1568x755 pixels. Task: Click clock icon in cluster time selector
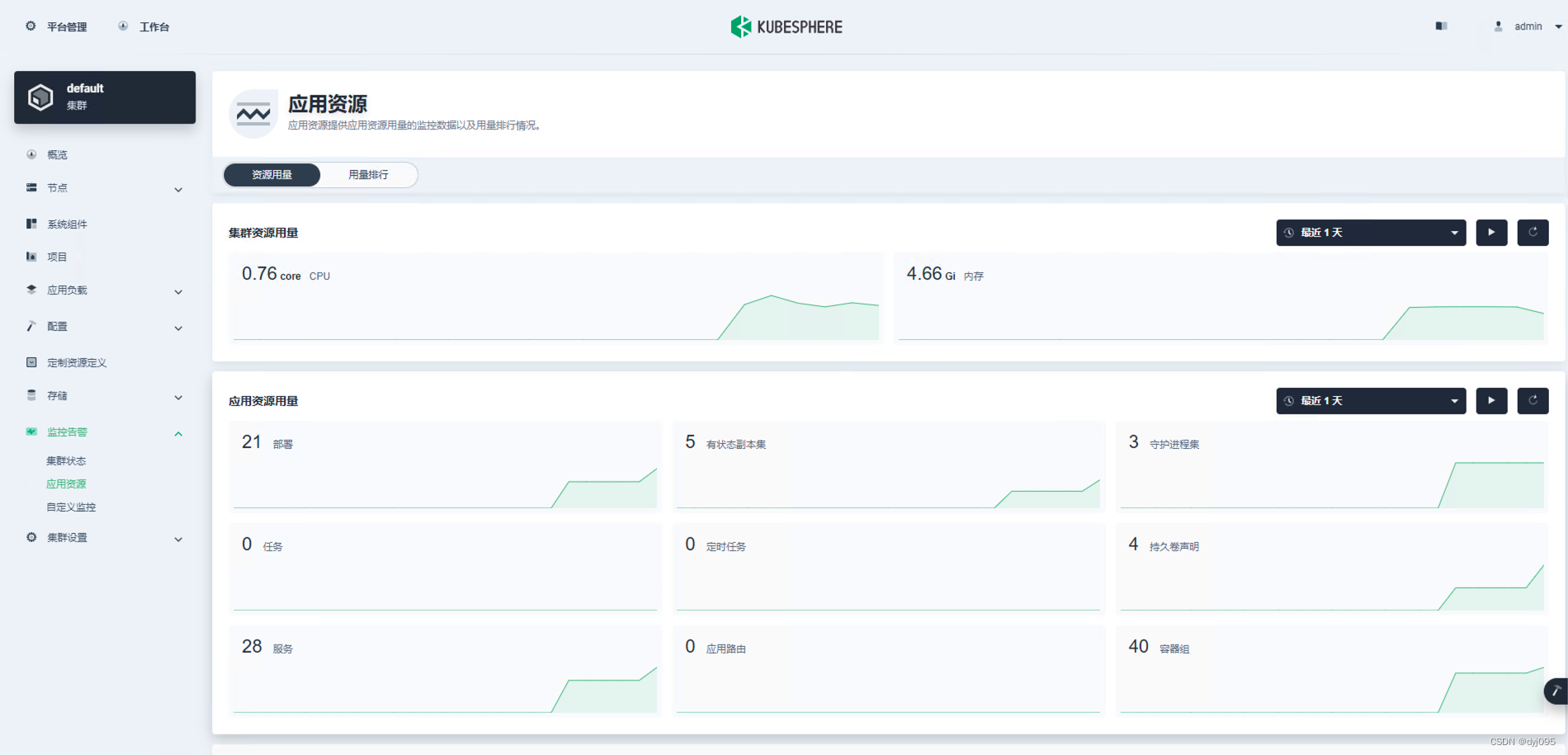[x=1289, y=233]
